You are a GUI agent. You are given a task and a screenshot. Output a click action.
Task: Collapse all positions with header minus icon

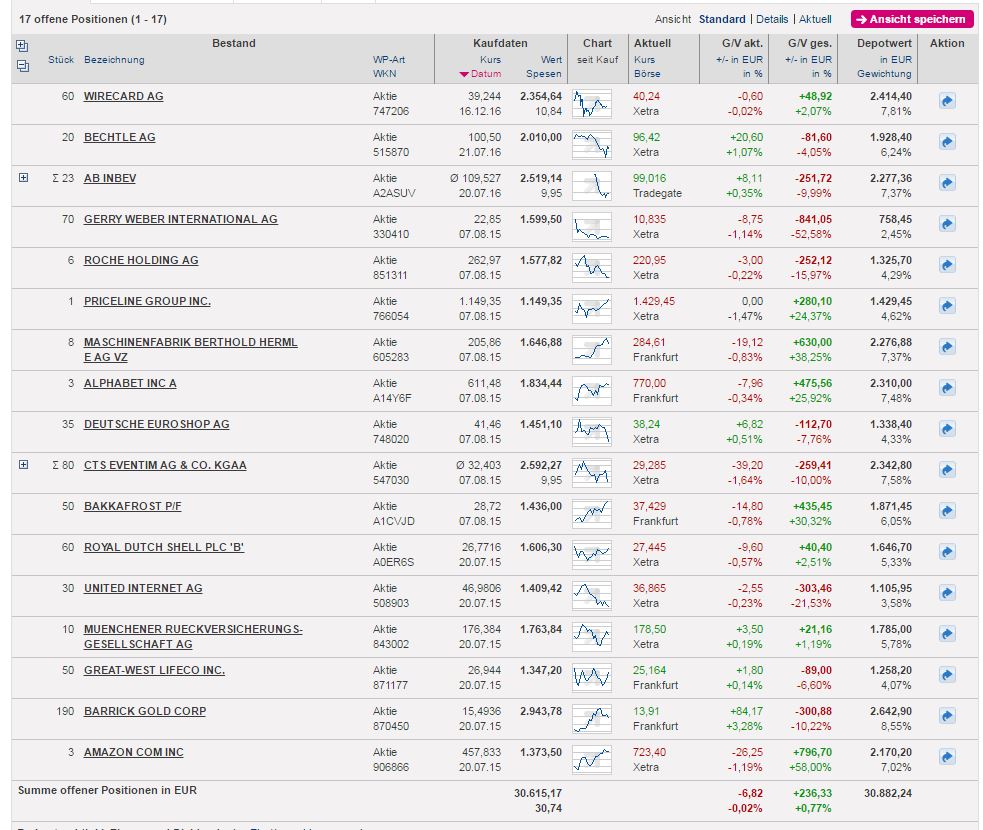pos(22,66)
